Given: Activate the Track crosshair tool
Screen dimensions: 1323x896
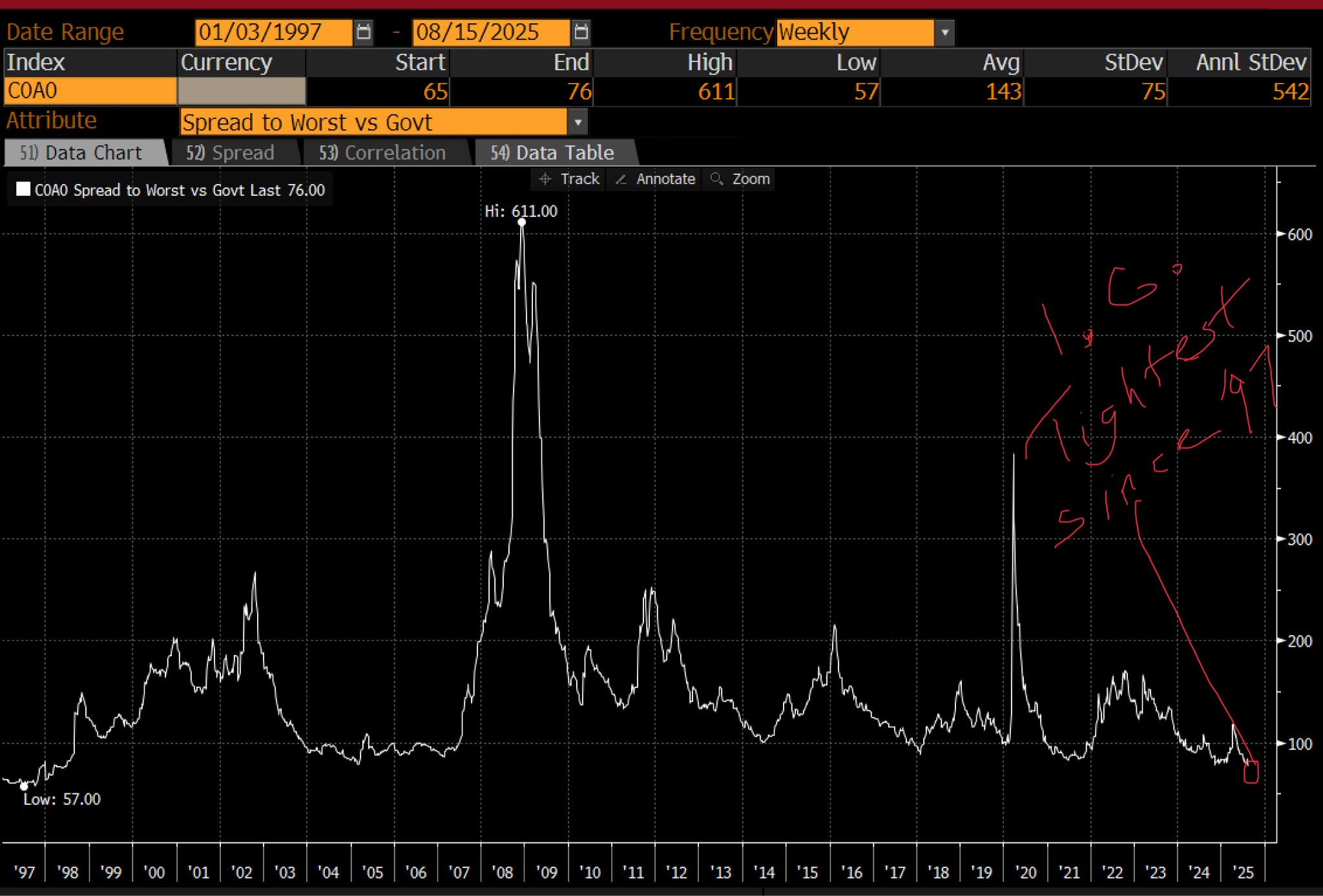Looking at the screenshot, I should tap(568, 179).
